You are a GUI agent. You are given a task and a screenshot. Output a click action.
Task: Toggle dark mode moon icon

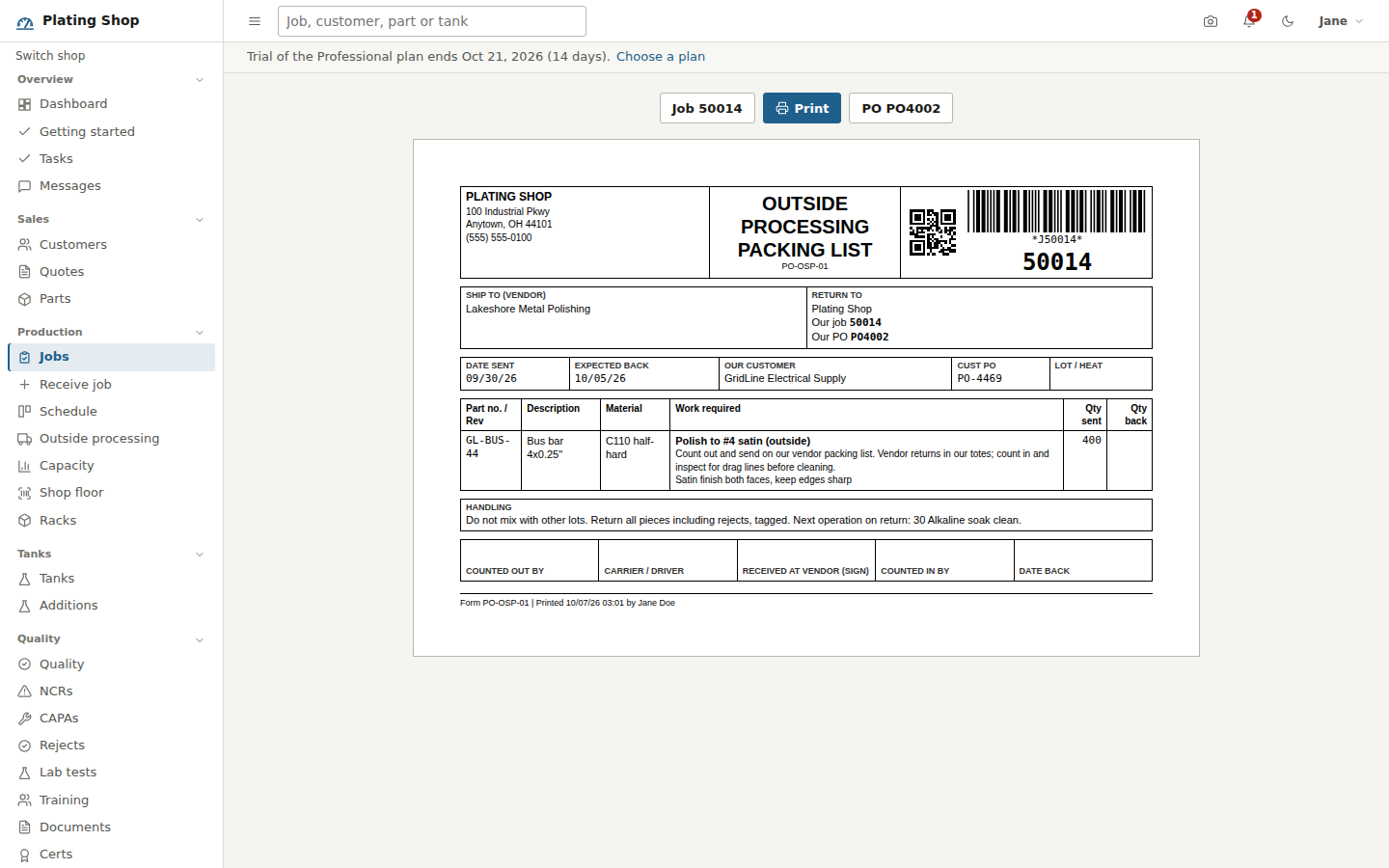[x=1288, y=21]
